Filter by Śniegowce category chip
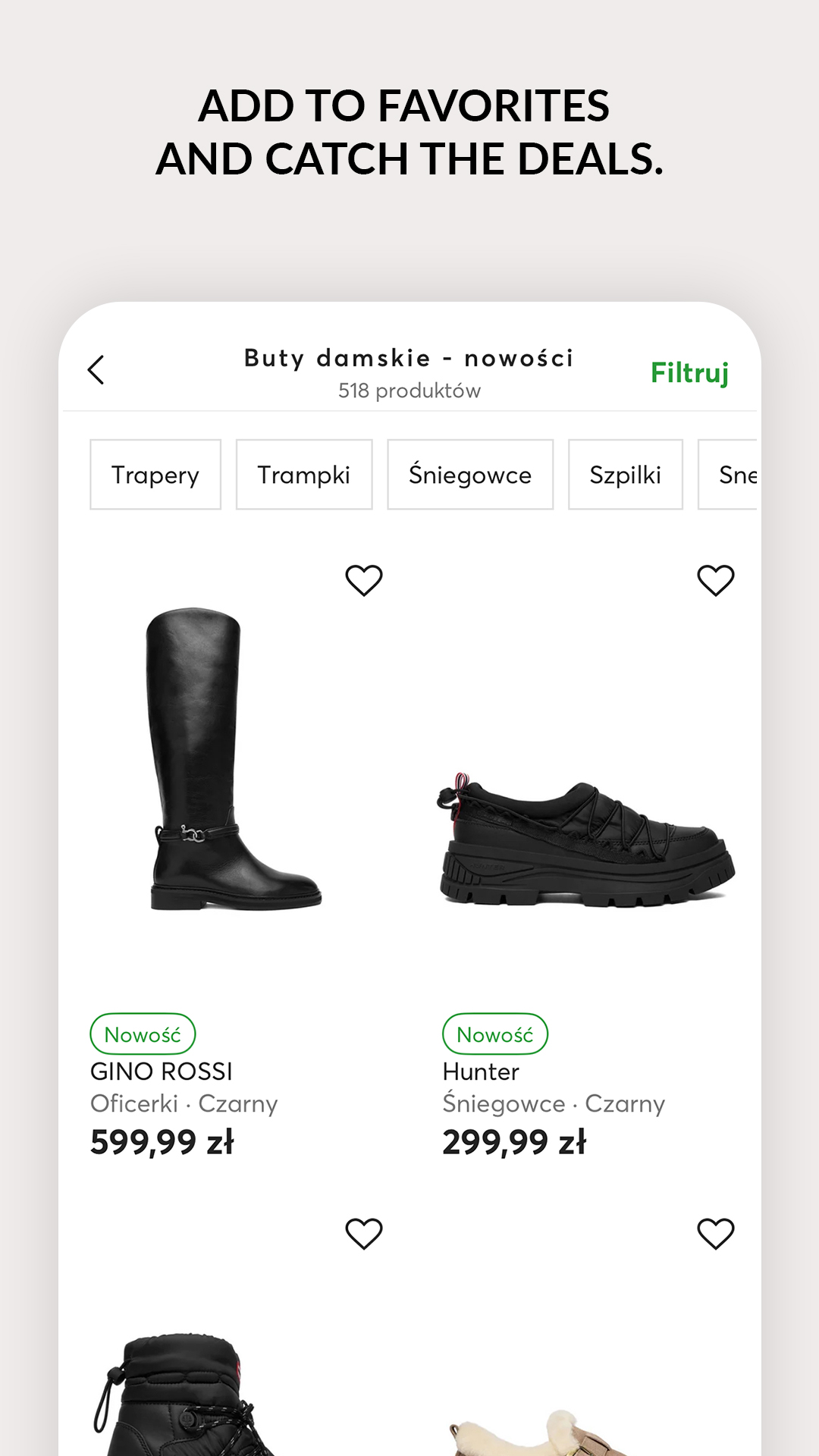This screenshot has height=1456, width=819. pos(470,475)
